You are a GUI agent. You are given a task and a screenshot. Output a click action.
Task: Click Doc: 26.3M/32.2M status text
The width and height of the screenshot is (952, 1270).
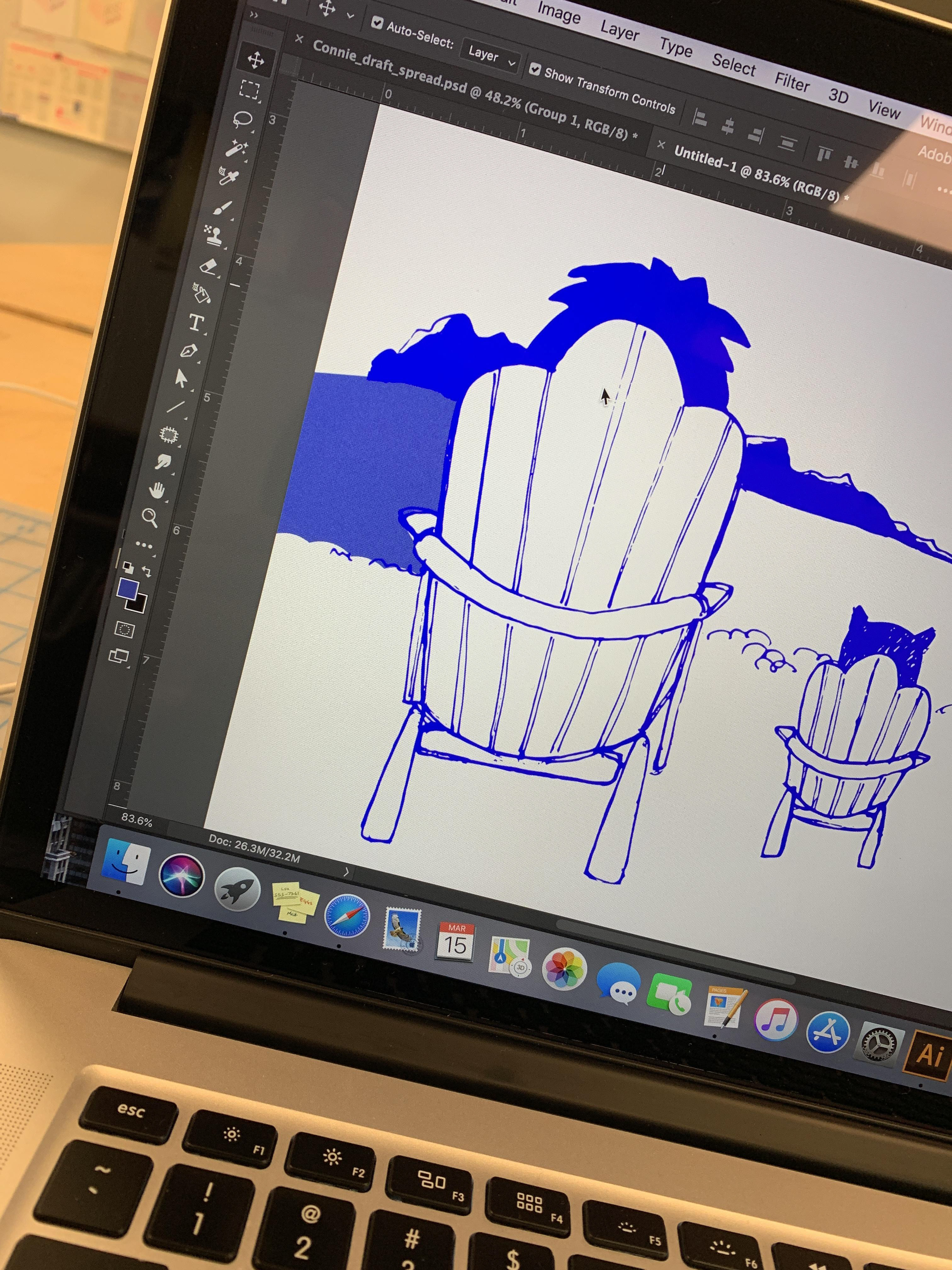(x=254, y=850)
